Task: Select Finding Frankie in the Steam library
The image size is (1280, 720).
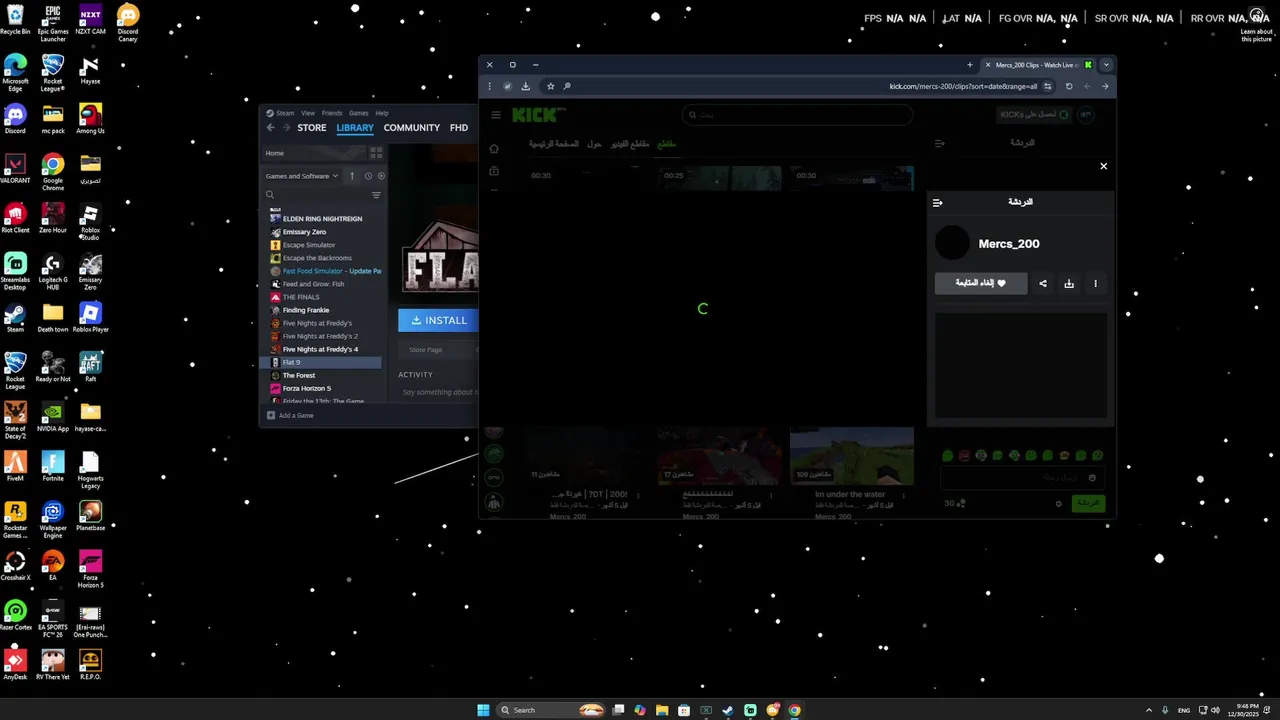Action: pyautogui.click(x=305, y=310)
